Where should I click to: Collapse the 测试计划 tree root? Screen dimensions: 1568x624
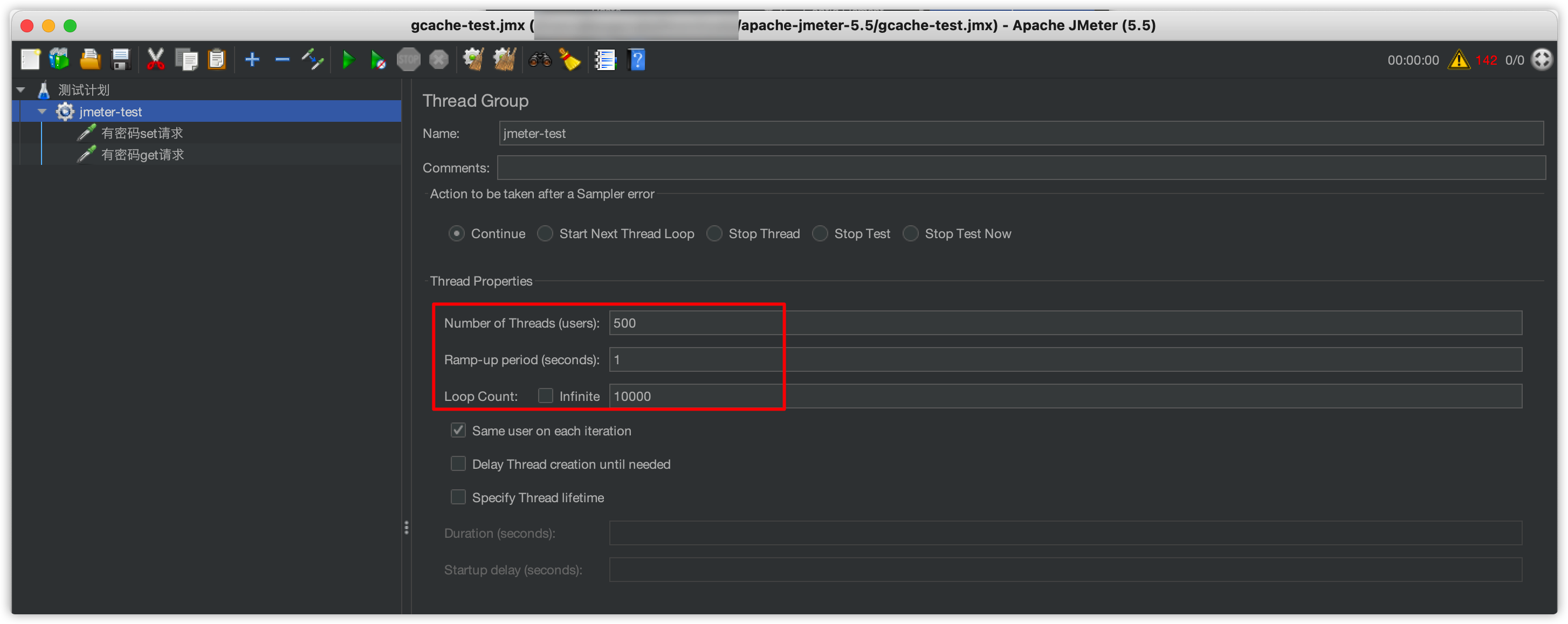point(22,90)
